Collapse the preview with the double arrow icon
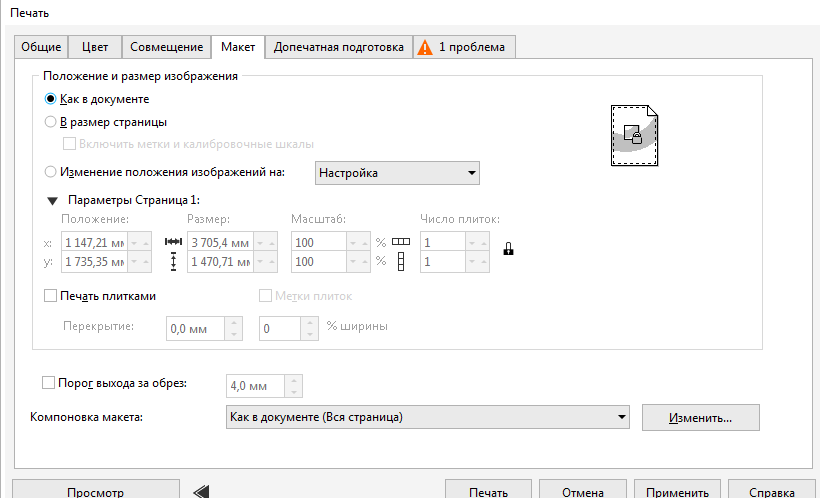The height and width of the screenshot is (498, 820). [201, 492]
